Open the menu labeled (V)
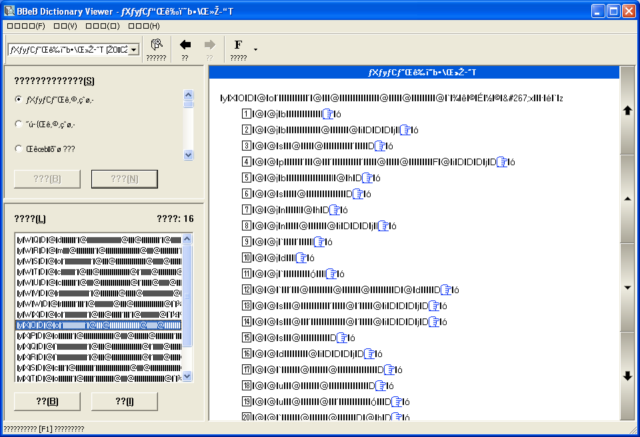Screen dimensions: 640x437 (x=65, y=26)
